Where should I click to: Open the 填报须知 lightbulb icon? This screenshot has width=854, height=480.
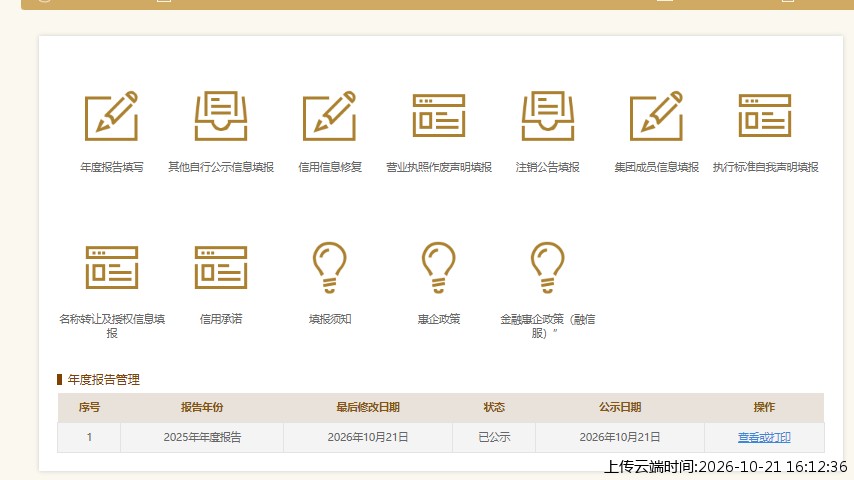330,268
